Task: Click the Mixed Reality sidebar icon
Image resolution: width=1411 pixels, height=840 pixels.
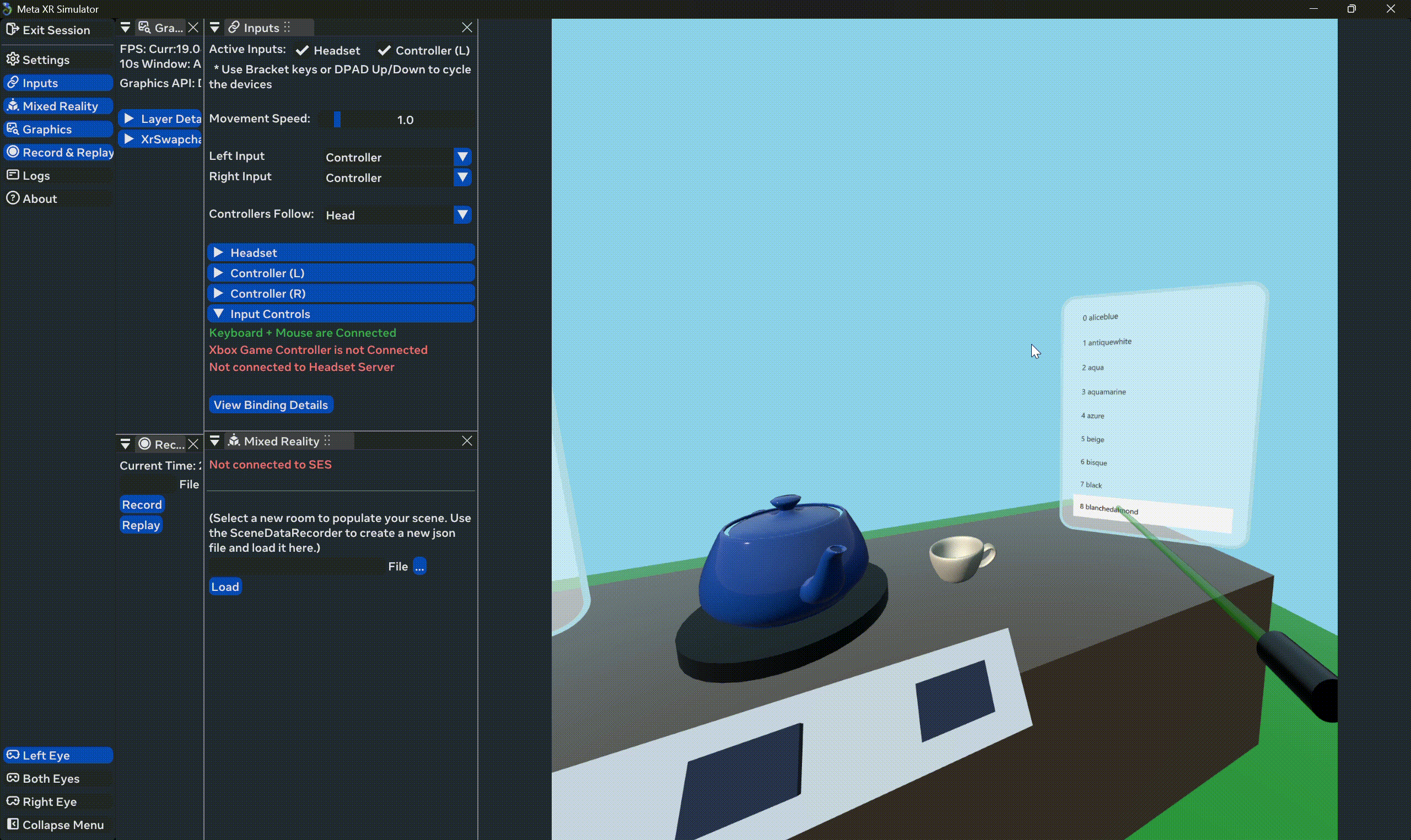Action: tap(13, 106)
